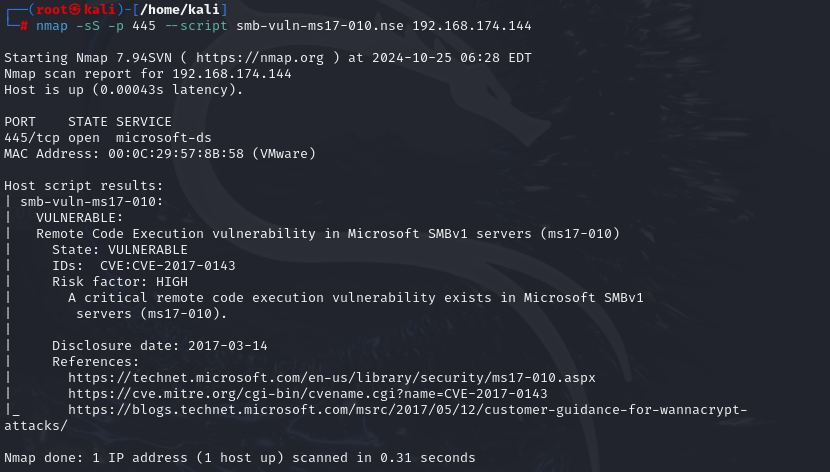Click the technet ms17-010.aspx reference URL

331,377
